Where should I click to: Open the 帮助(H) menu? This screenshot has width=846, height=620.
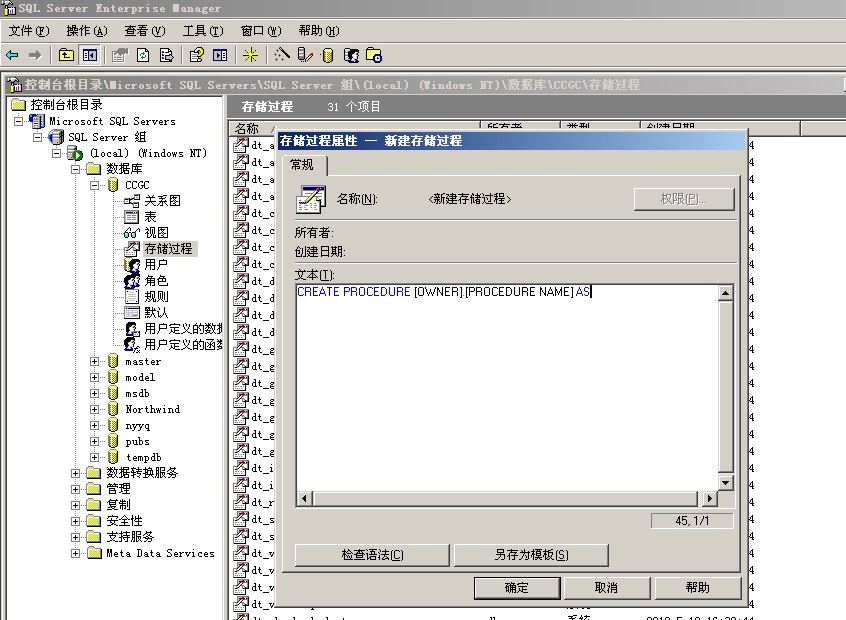pyautogui.click(x=319, y=31)
